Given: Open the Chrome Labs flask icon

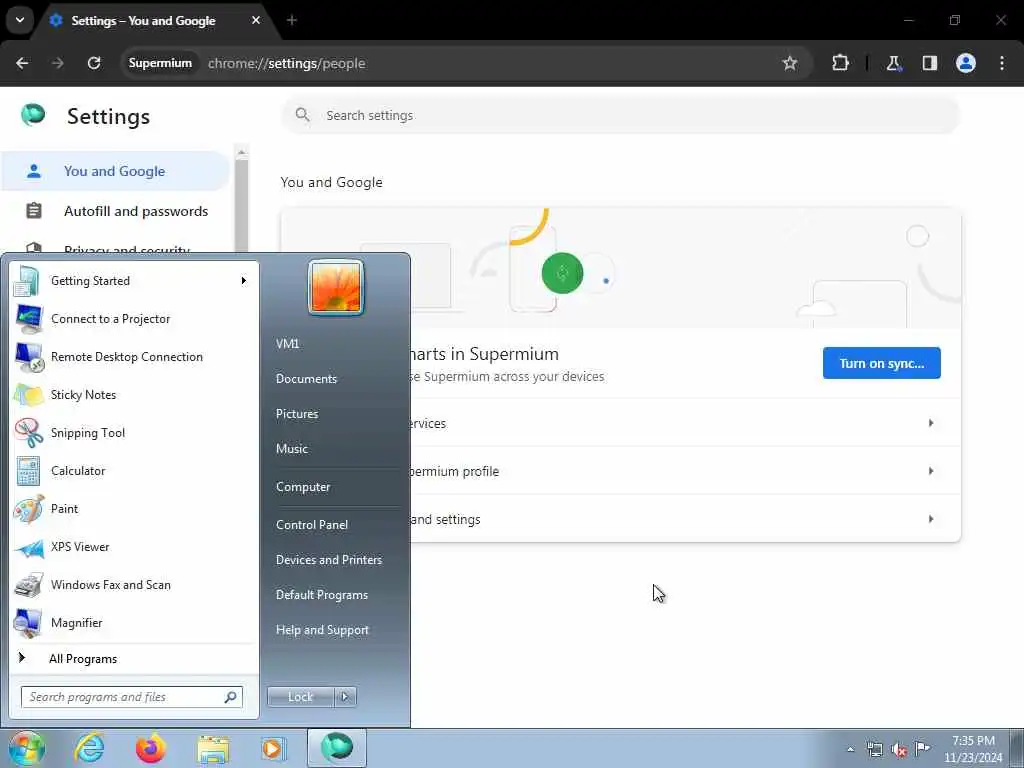Looking at the screenshot, I should tap(893, 63).
